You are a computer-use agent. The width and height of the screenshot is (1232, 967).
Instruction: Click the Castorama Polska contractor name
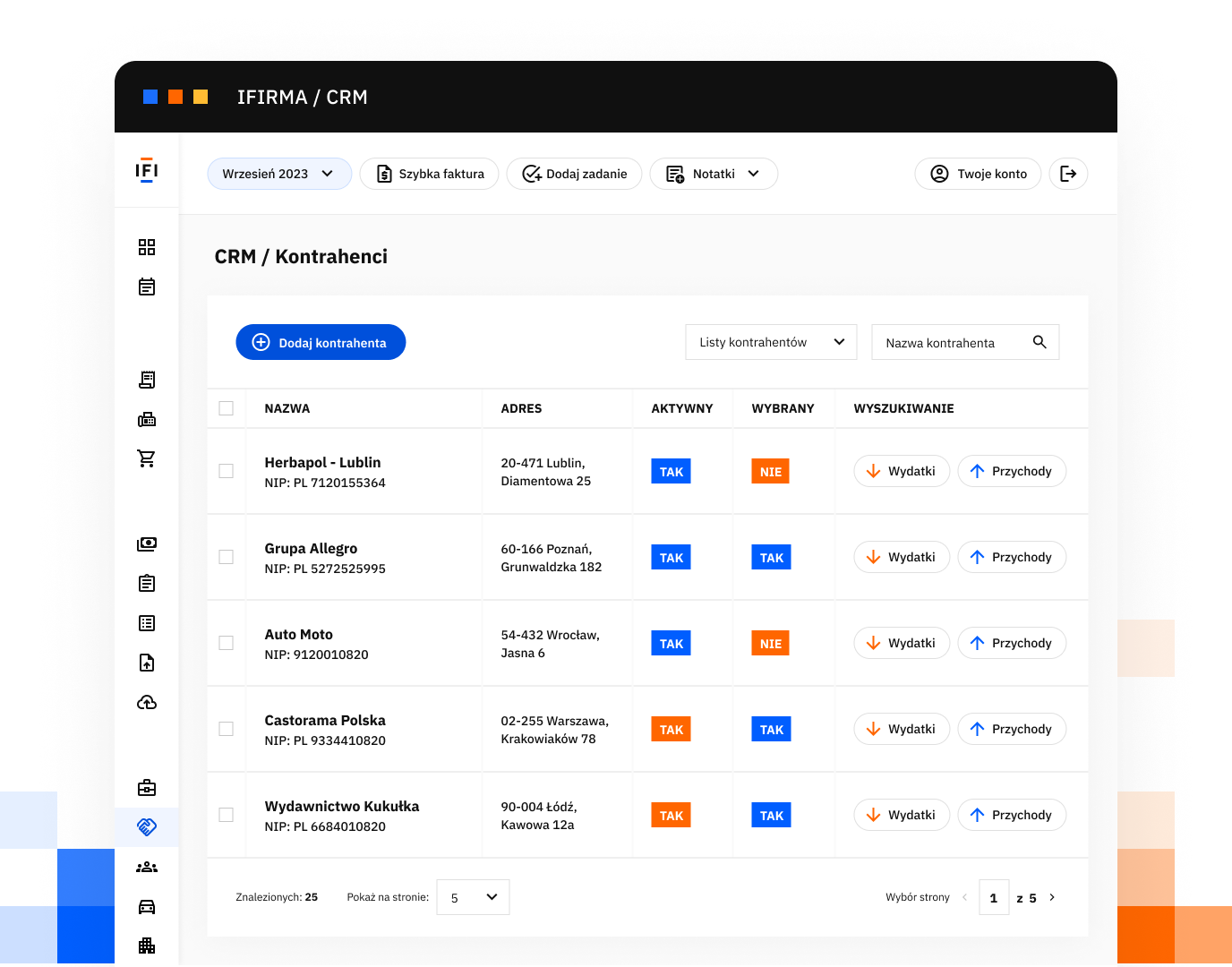(x=325, y=720)
